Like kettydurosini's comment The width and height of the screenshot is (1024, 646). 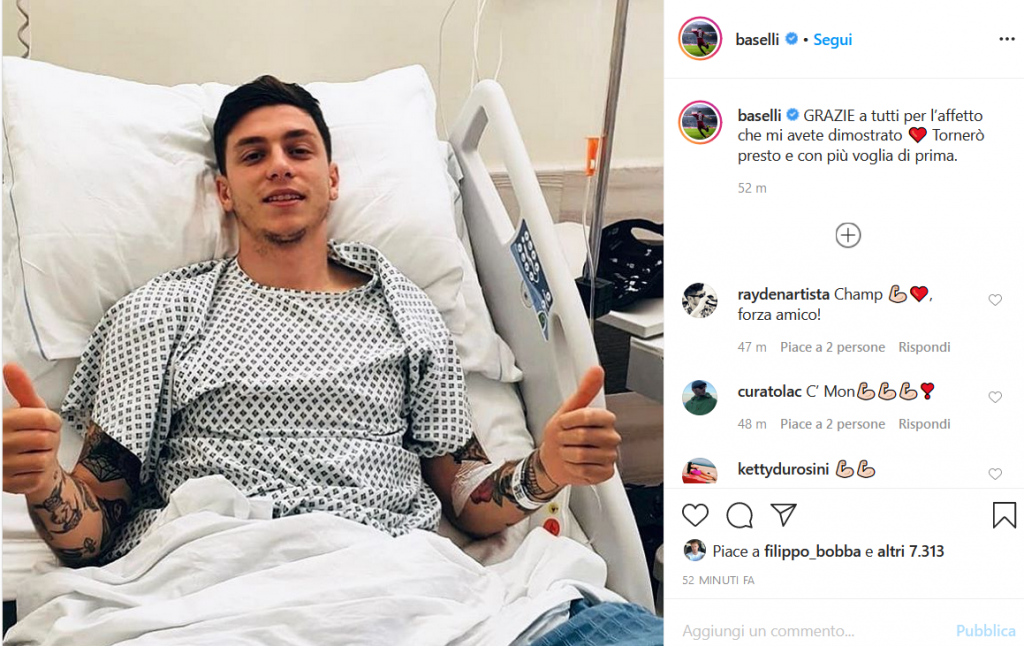pyautogui.click(x=995, y=474)
